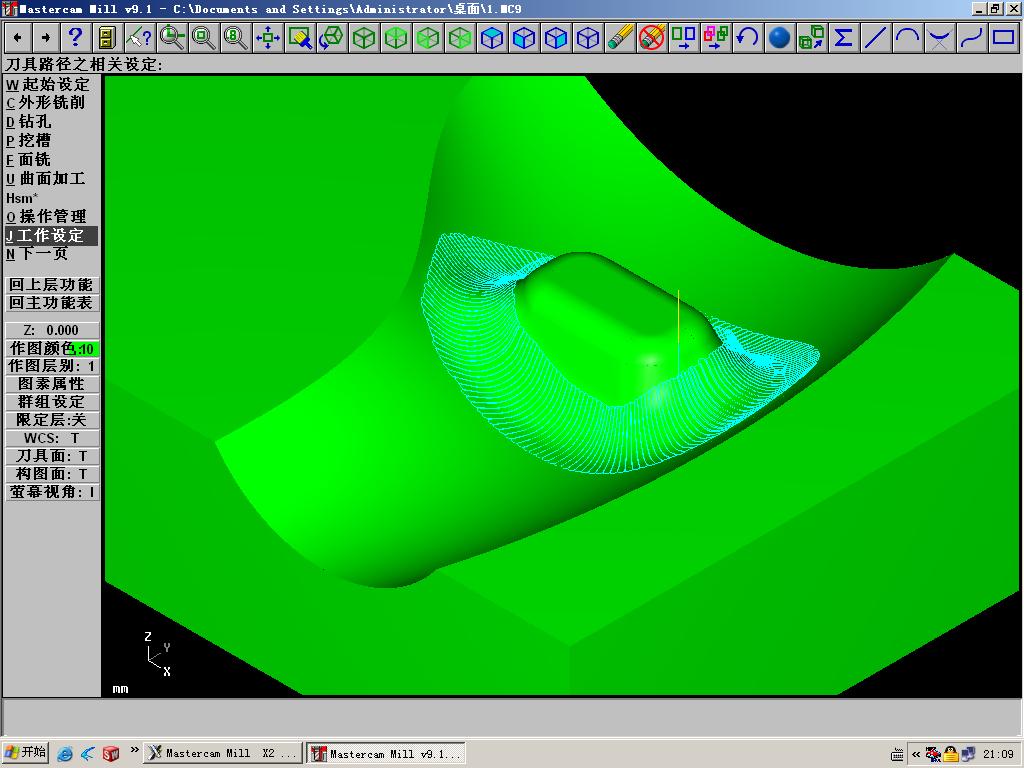Click the green cubes solids icon
This screenshot has width=1024, height=768.
point(812,37)
